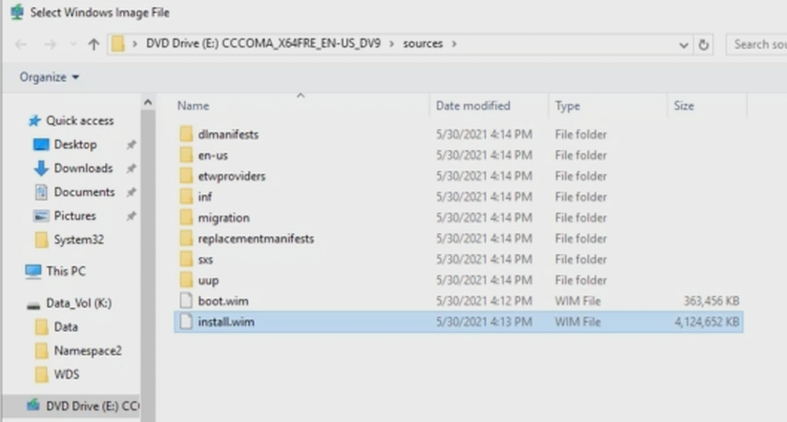Image resolution: width=787 pixels, height=422 pixels.
Task: Click the Downloads icon in Quick access
Action: tap(41, 168)
